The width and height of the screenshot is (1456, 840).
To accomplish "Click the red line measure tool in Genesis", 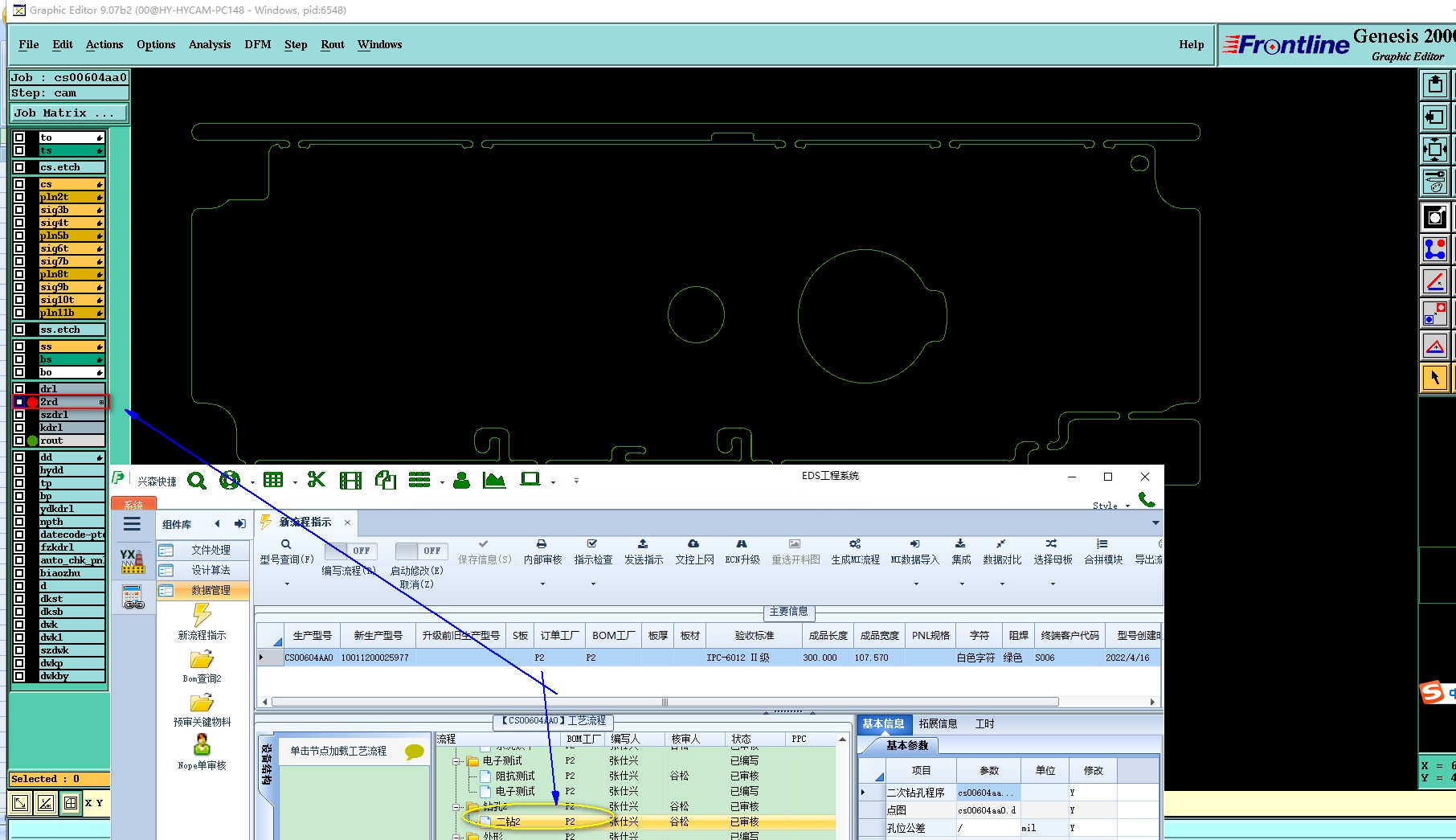I will [1435, 281].
